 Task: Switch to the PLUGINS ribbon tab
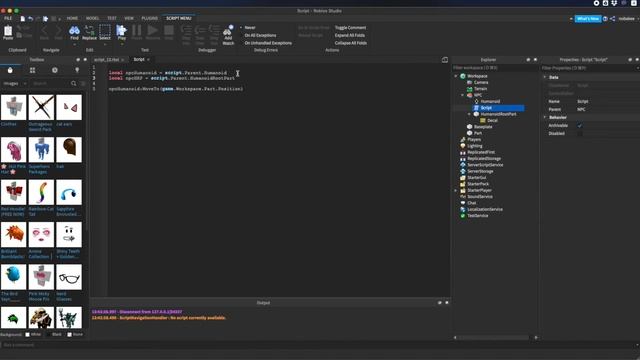click(149, 18)
